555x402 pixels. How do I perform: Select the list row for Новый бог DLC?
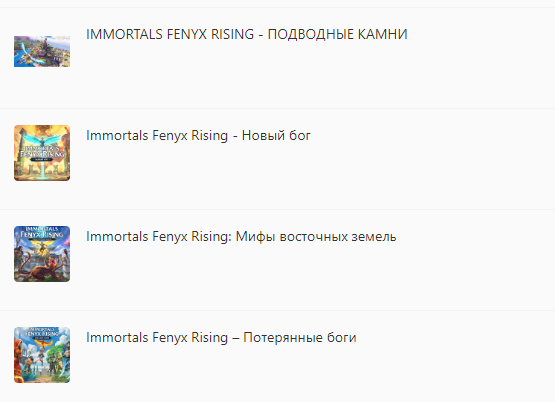(x=278, y=159)
